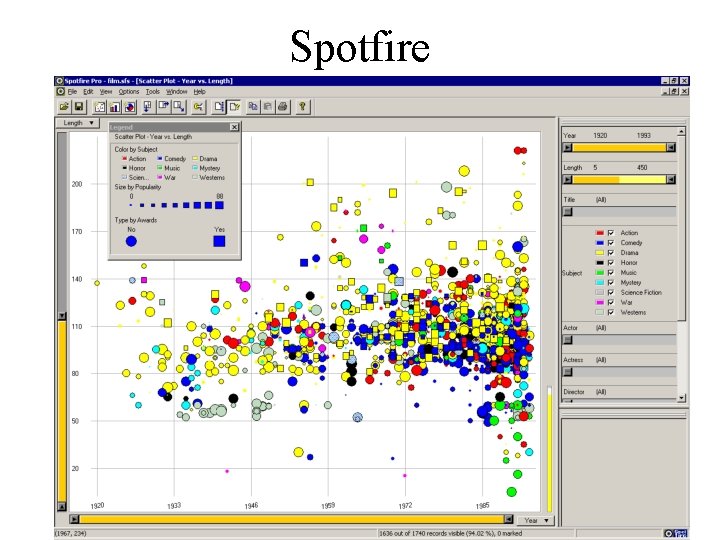Image resolution: width=720 pixels, height=540 pixels.
Task: Click the paste toolbar icon
Action: pyautogui.click(x=267, y=107)
